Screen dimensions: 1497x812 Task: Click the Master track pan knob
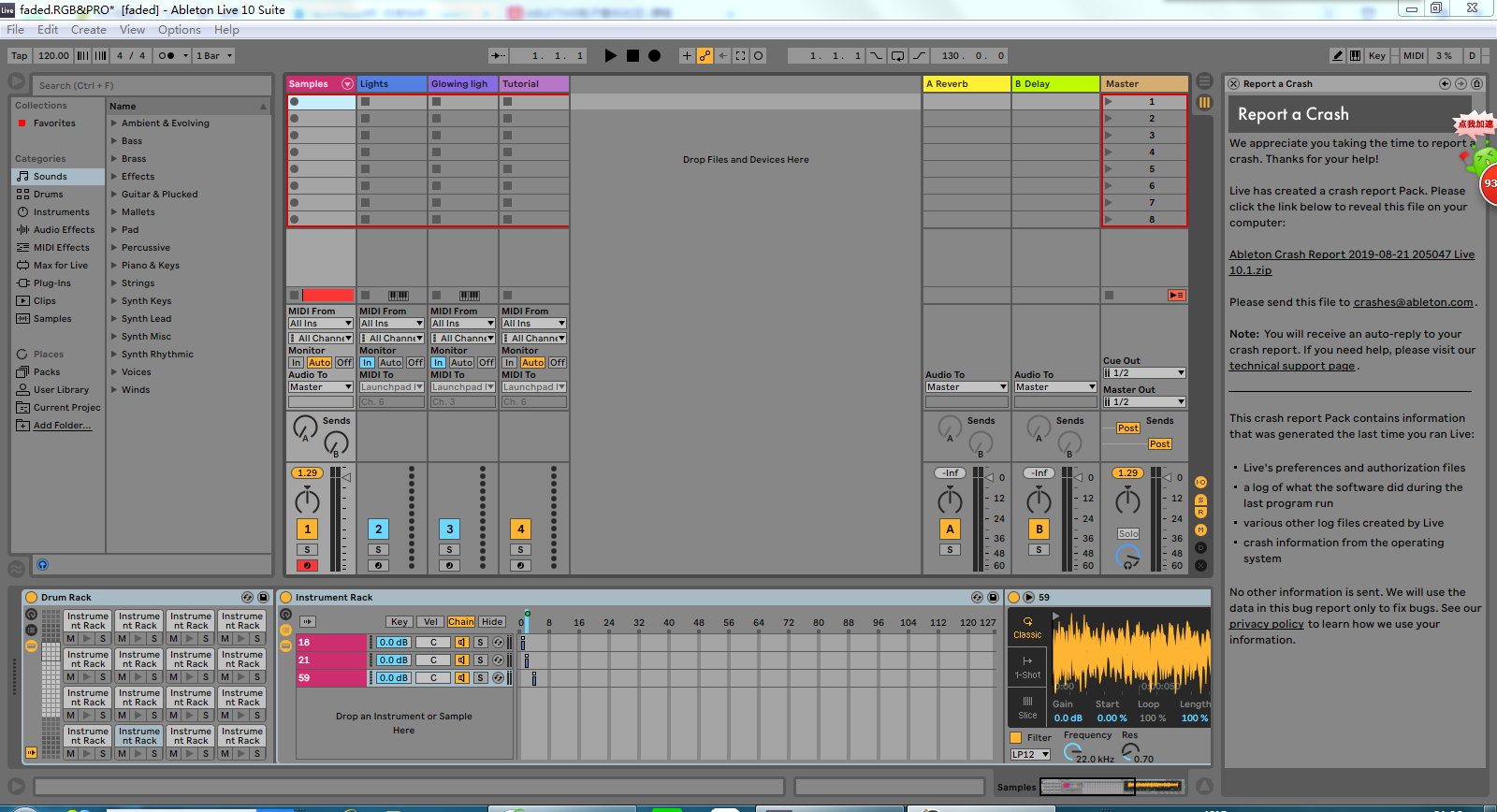coord(1127,500)
